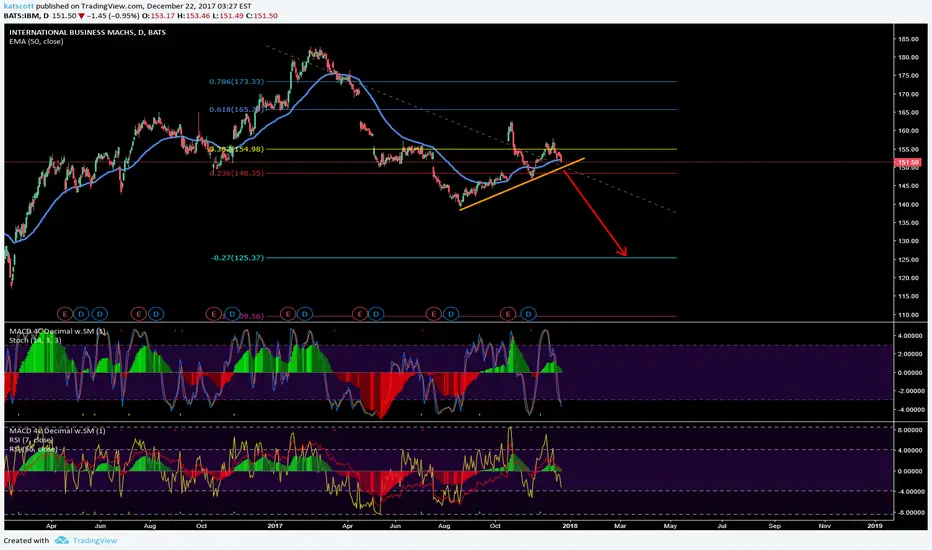Select the 0.618 Fibonacci level label
The width and height of the screenshot is (932, 550).
pyautogui.click(x=235, y=109)
